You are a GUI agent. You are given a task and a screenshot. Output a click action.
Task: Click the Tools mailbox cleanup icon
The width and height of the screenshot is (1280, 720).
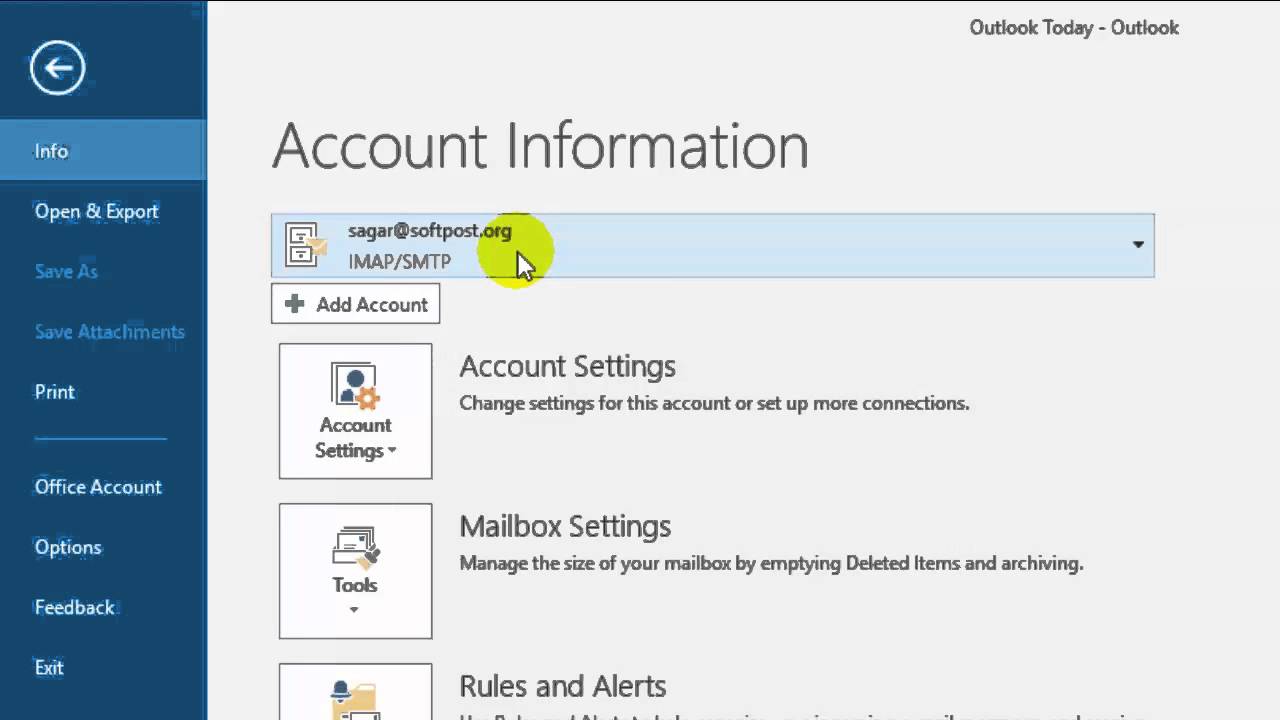pos(355,547)
